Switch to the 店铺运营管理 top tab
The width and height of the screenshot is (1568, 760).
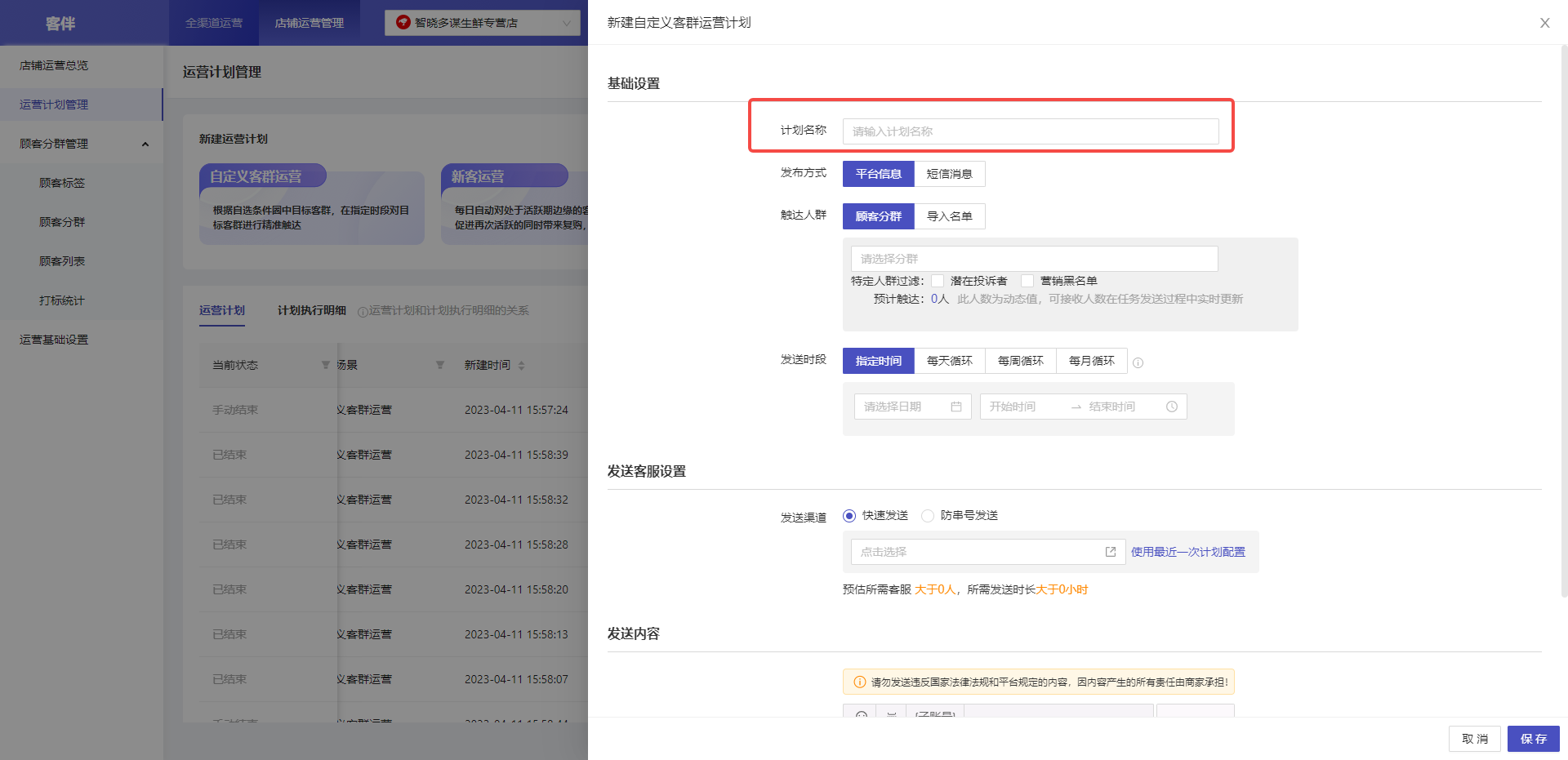(309, 23)
